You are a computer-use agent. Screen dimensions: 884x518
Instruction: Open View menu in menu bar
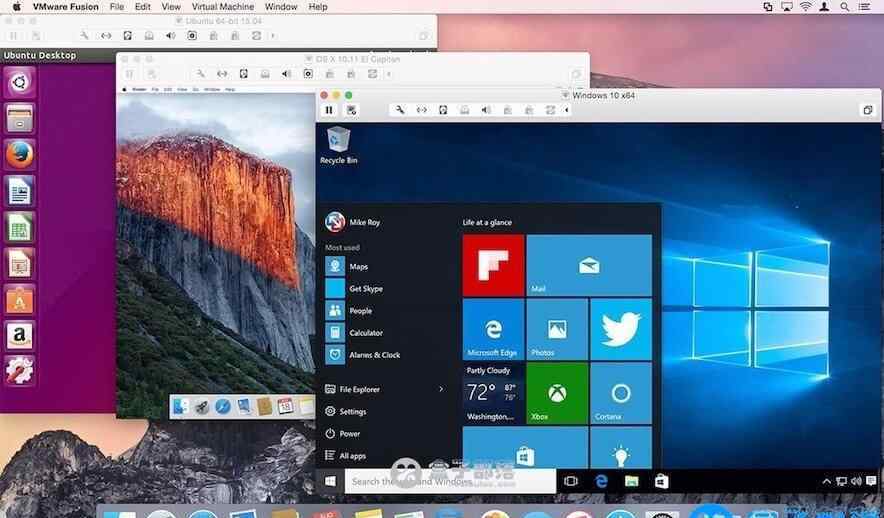click(x=171, y=7)
